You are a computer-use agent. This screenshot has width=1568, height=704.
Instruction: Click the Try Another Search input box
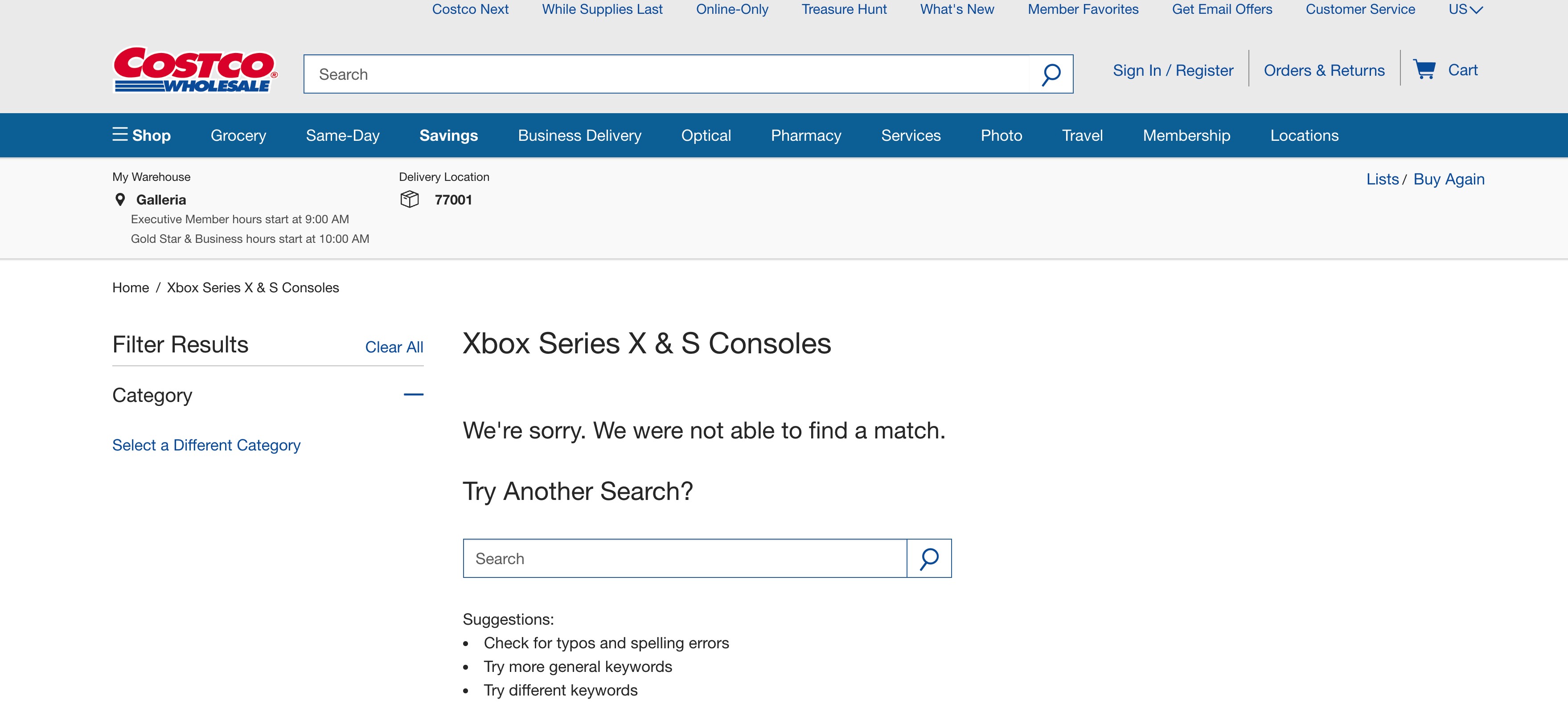[x=685, y=559]
